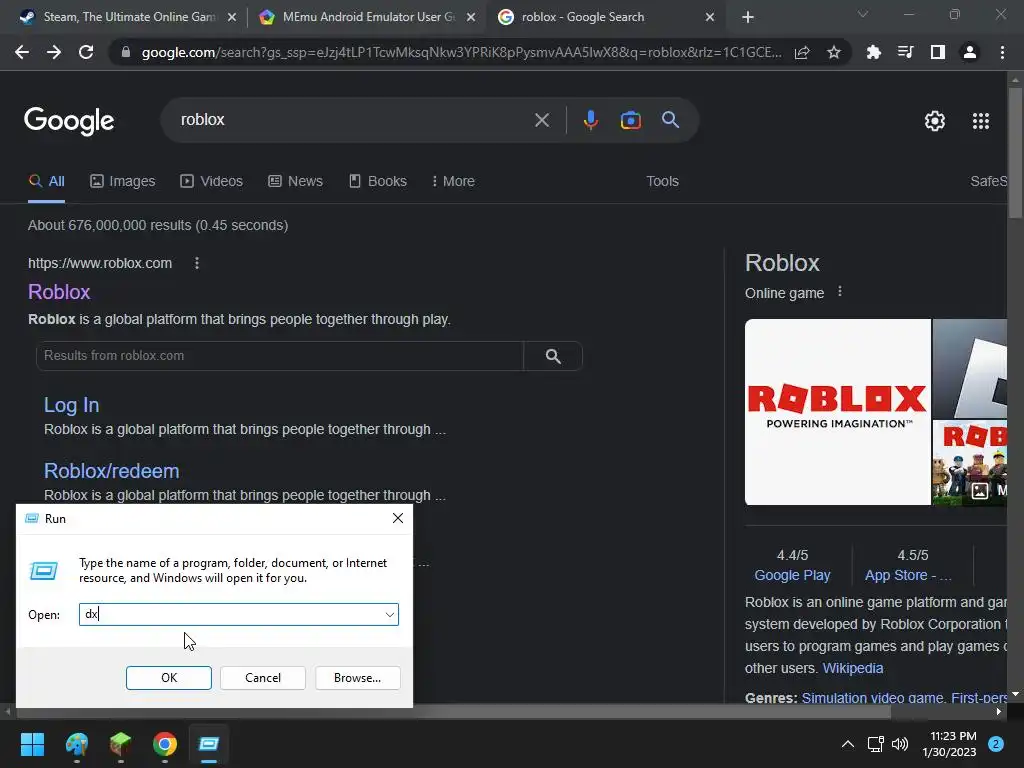
Task: Open the Roblox Powering Imagination image
Action: click(x=838, y=412)
